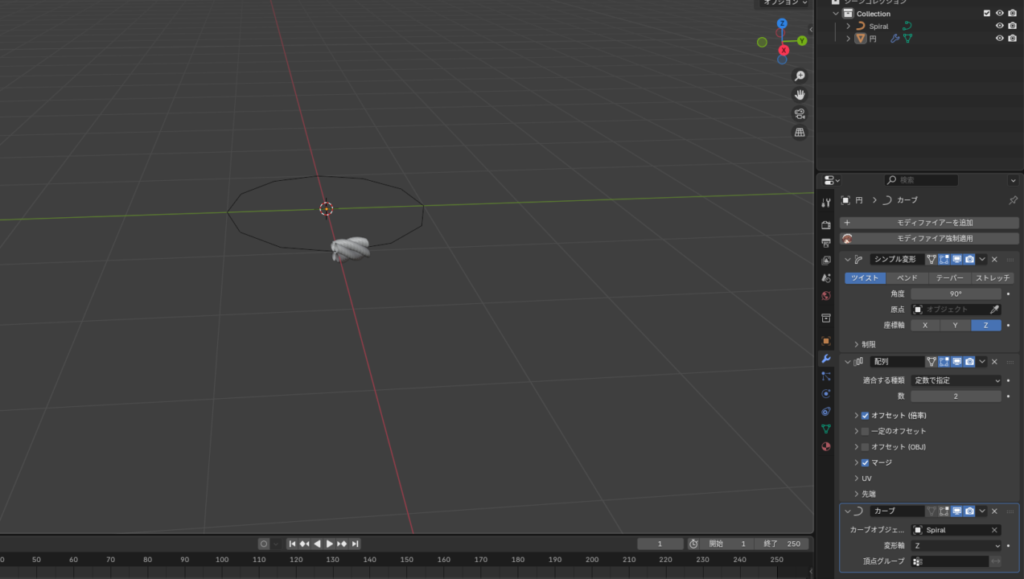
Task: Click the pin icon in properties header
Action: pyautogui.click(x=1013, y=200)
